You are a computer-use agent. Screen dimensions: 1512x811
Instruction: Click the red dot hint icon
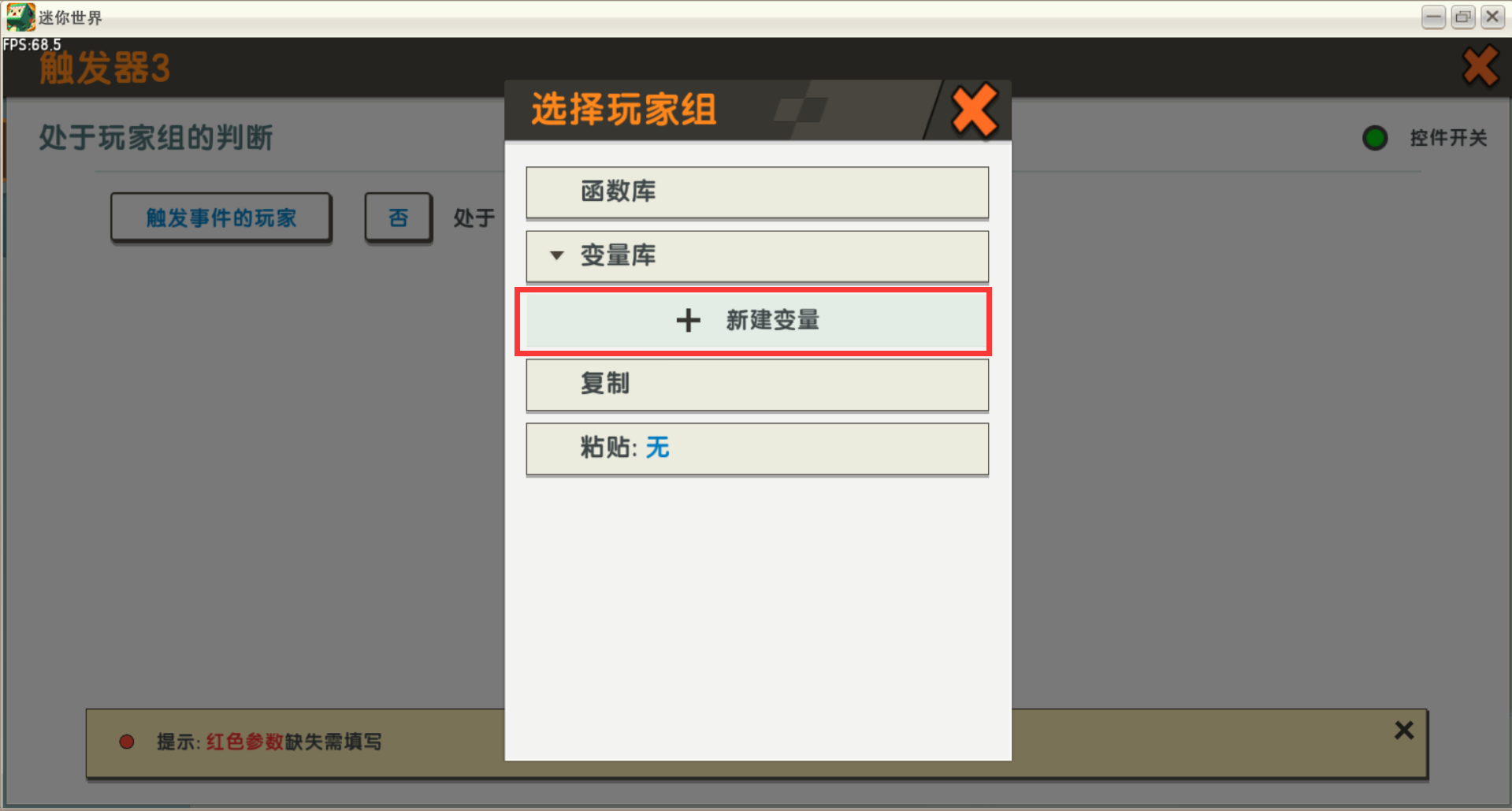(126, 742)
